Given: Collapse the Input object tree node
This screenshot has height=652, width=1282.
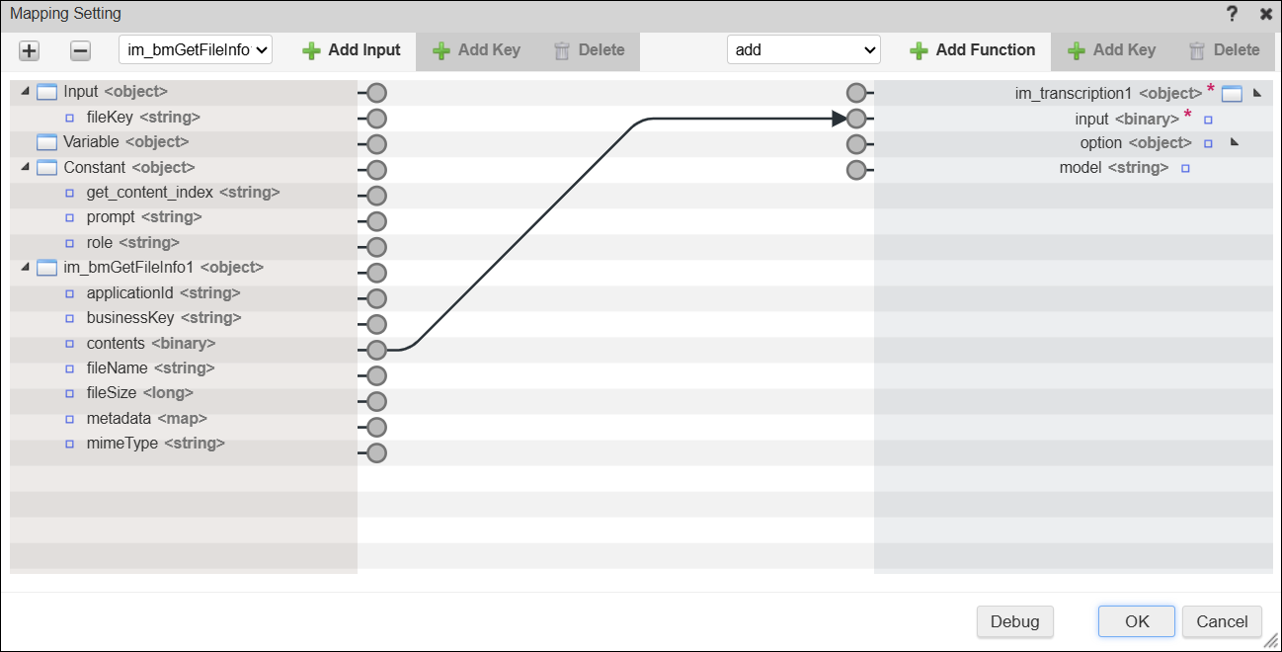Looking at the screenshot, I should [25, 92].
